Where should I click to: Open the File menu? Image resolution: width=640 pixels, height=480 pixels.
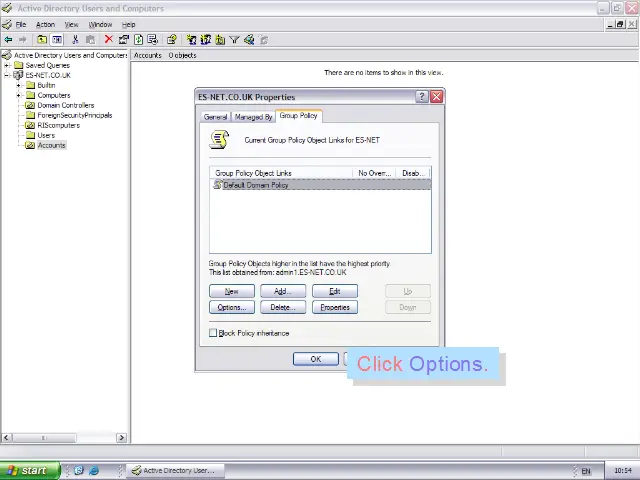coord(21,24)
